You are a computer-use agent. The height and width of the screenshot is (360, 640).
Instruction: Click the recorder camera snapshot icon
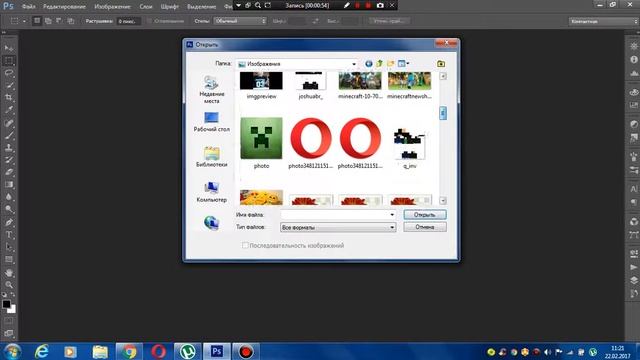click(380, 5)
